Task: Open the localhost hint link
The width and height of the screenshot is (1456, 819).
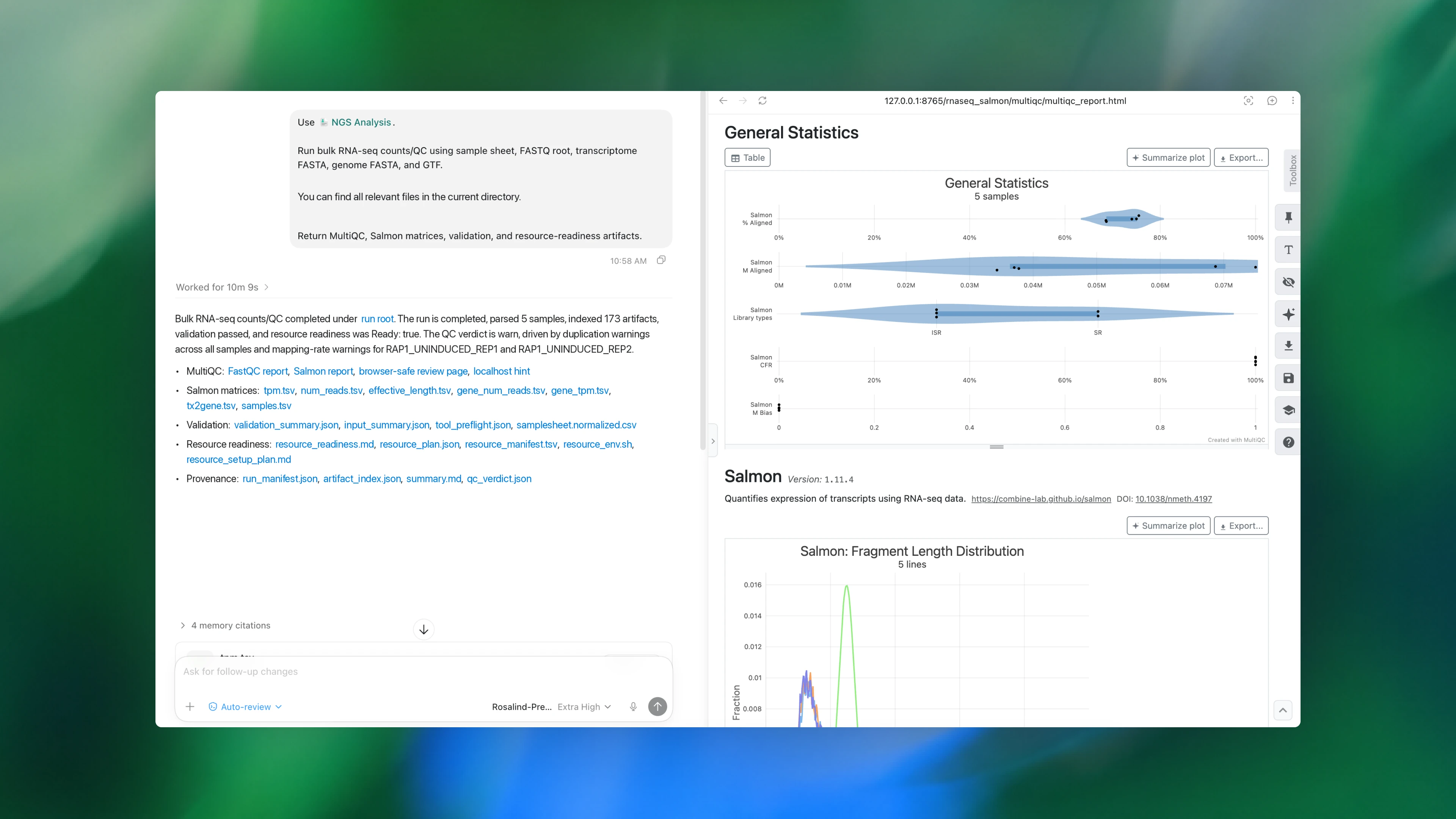Action: [502, 371]
